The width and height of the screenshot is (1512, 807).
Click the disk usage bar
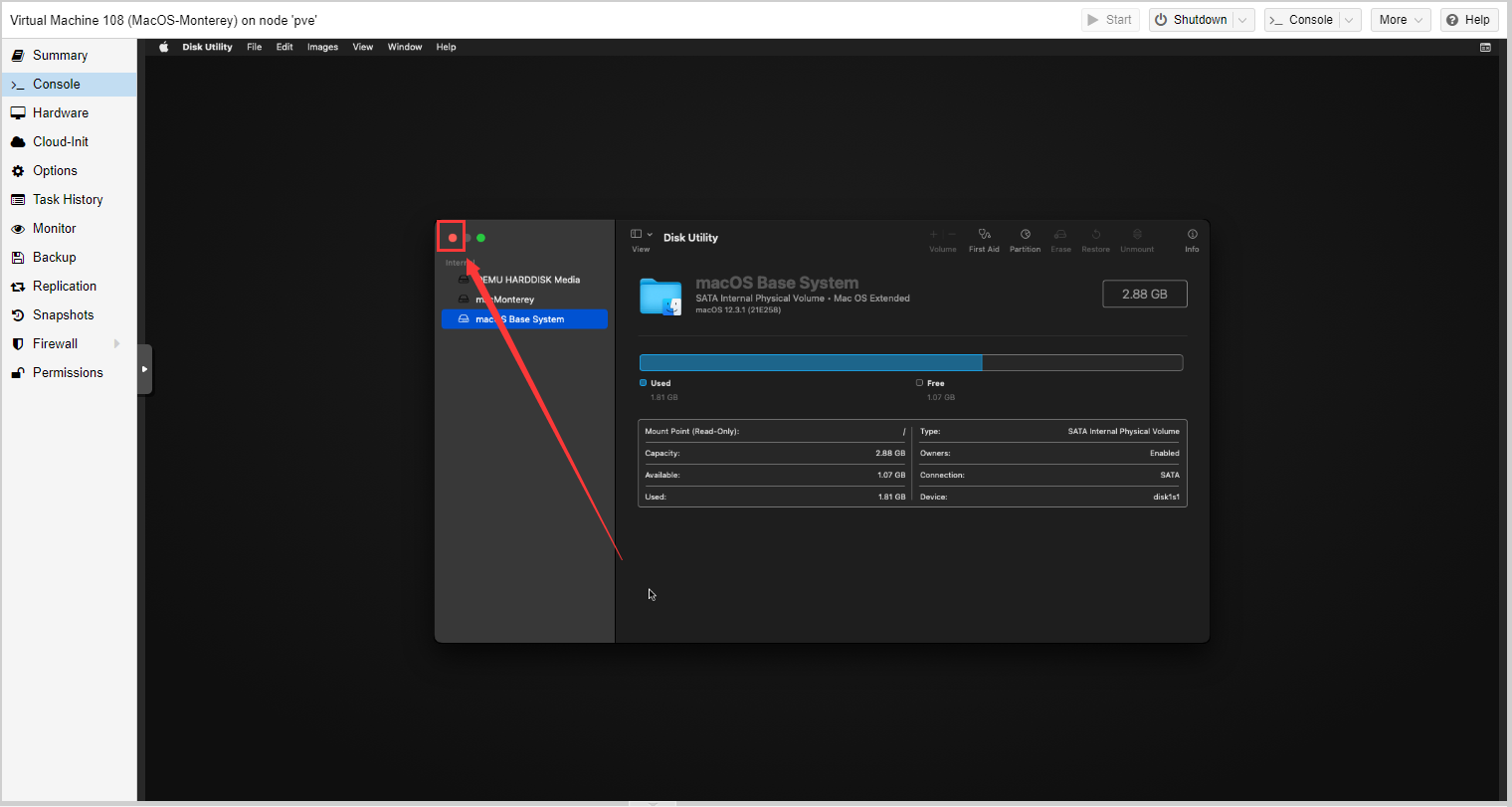coord(910,362)
